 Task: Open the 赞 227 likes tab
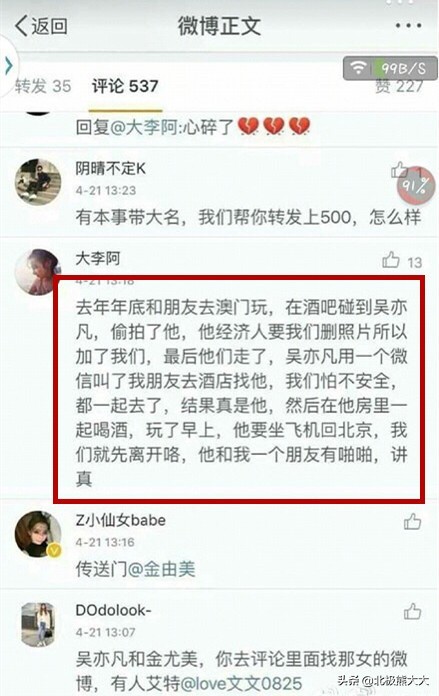(399, 86)
